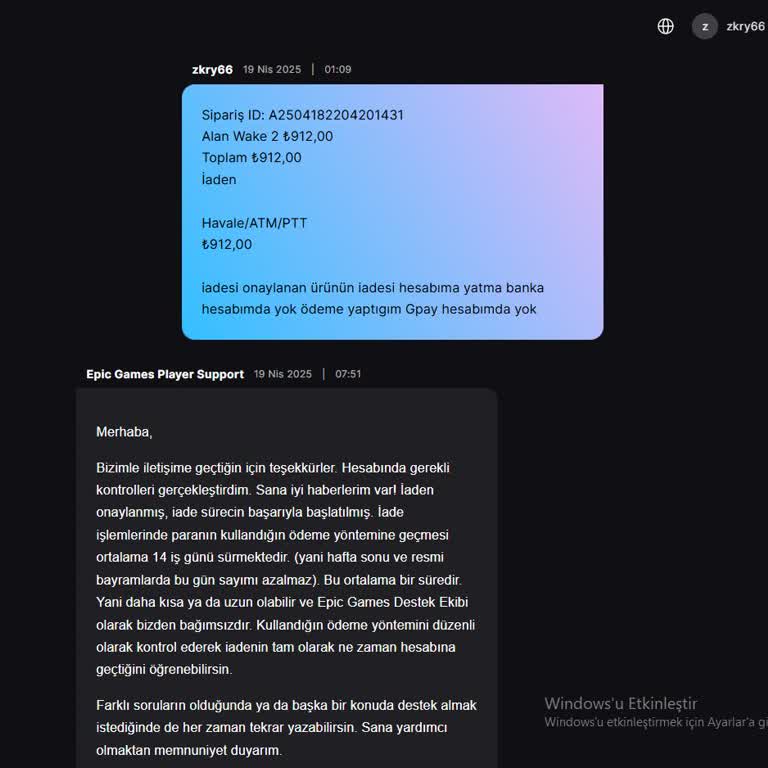
Task: Click the 01:09 message timestamp
Action: (x=337, y=70)
